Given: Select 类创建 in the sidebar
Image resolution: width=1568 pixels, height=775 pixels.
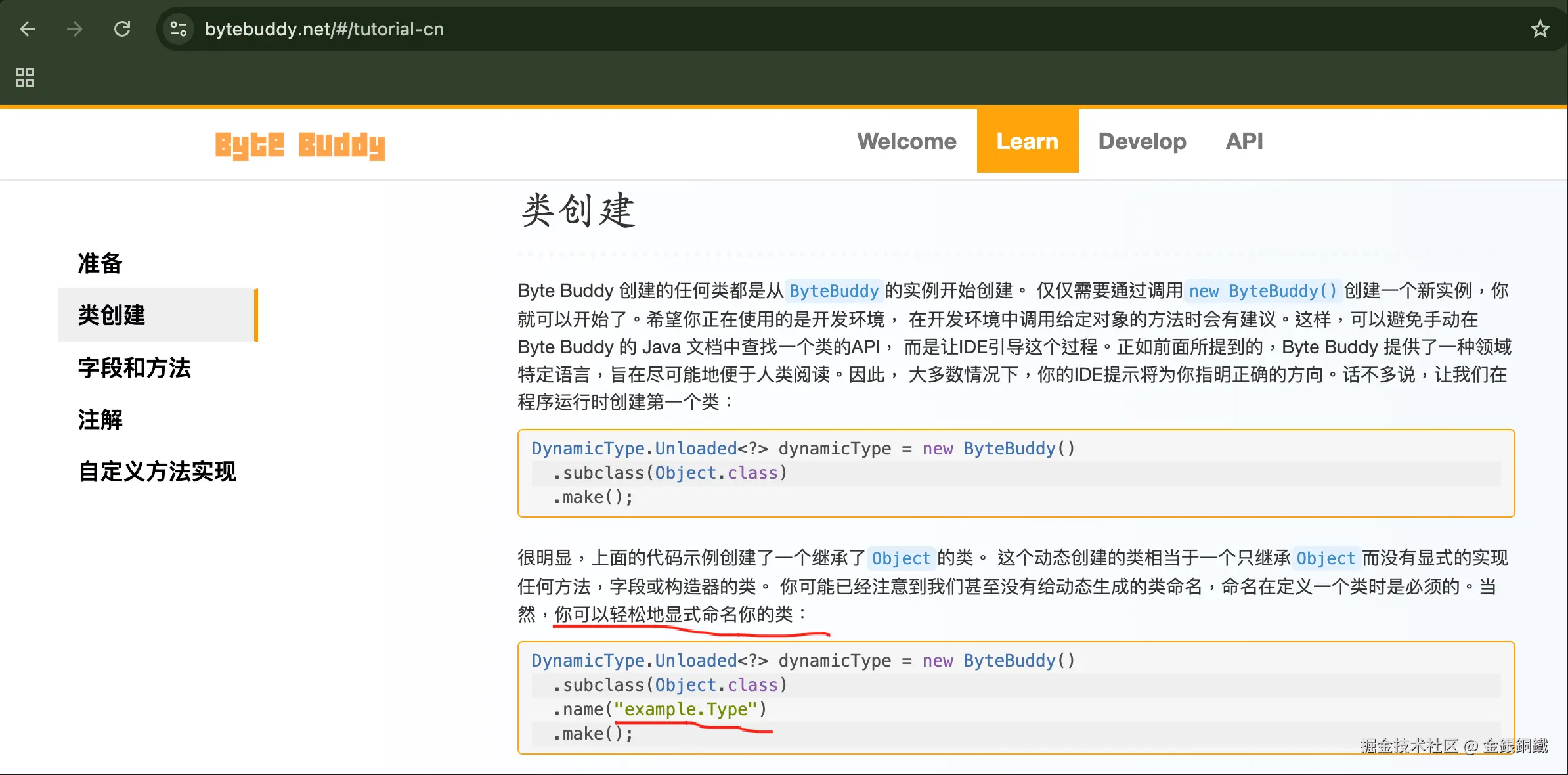Looking at the screenshot, I should (x=112, y=315).
